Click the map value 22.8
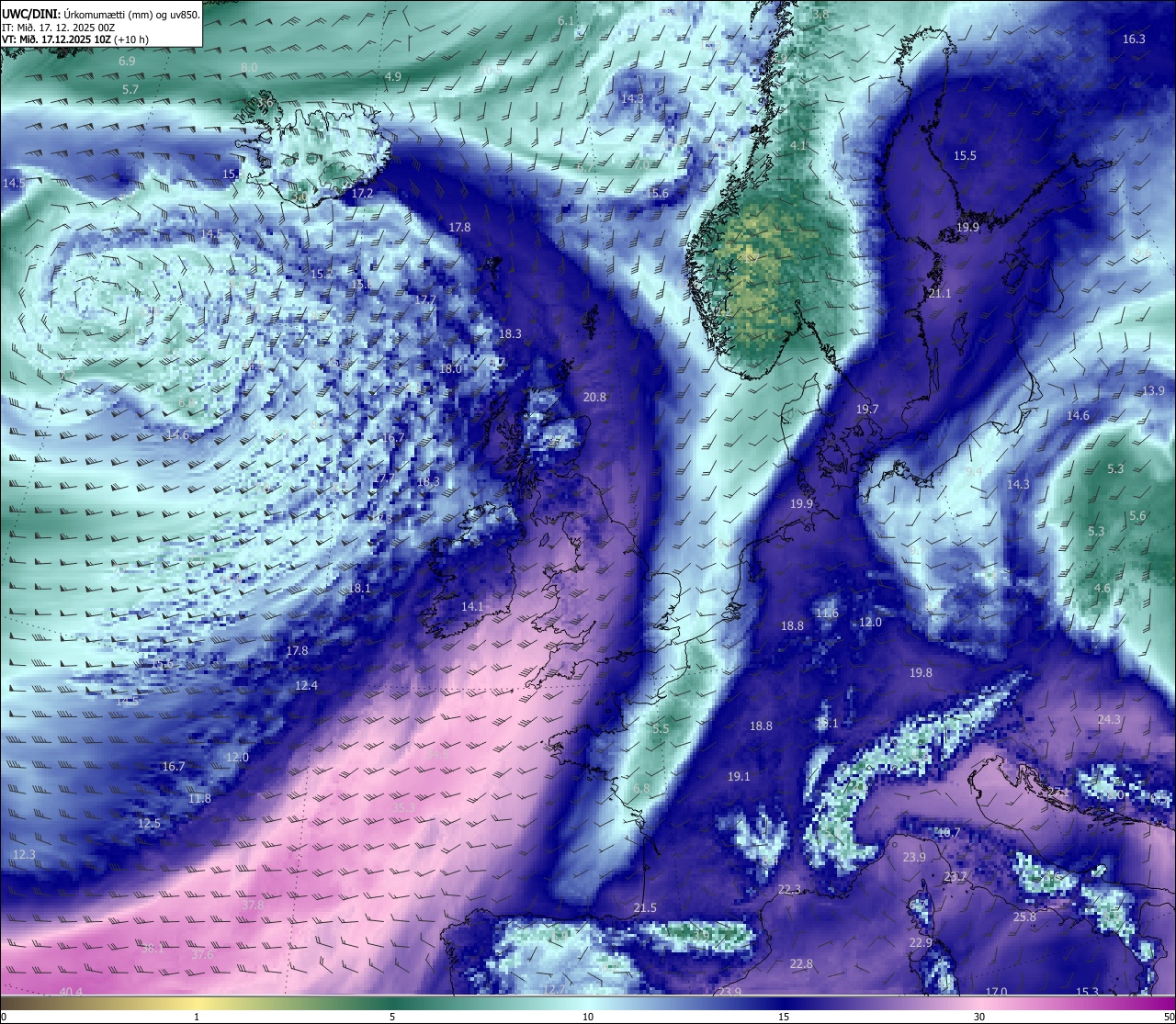Screen dimensions: 1176x1024 coord(801,964)
